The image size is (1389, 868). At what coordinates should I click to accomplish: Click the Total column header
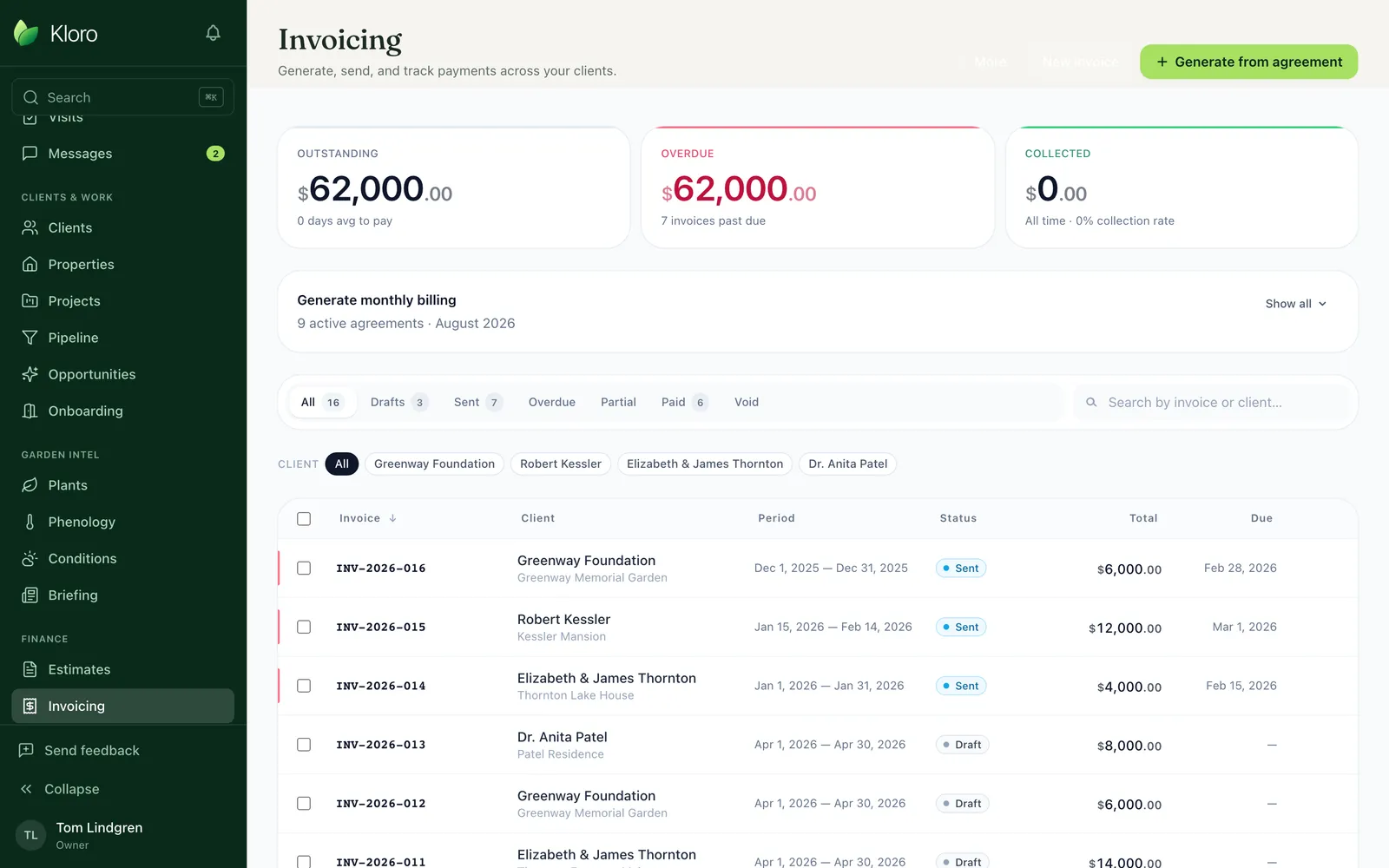pos(1143,518)
